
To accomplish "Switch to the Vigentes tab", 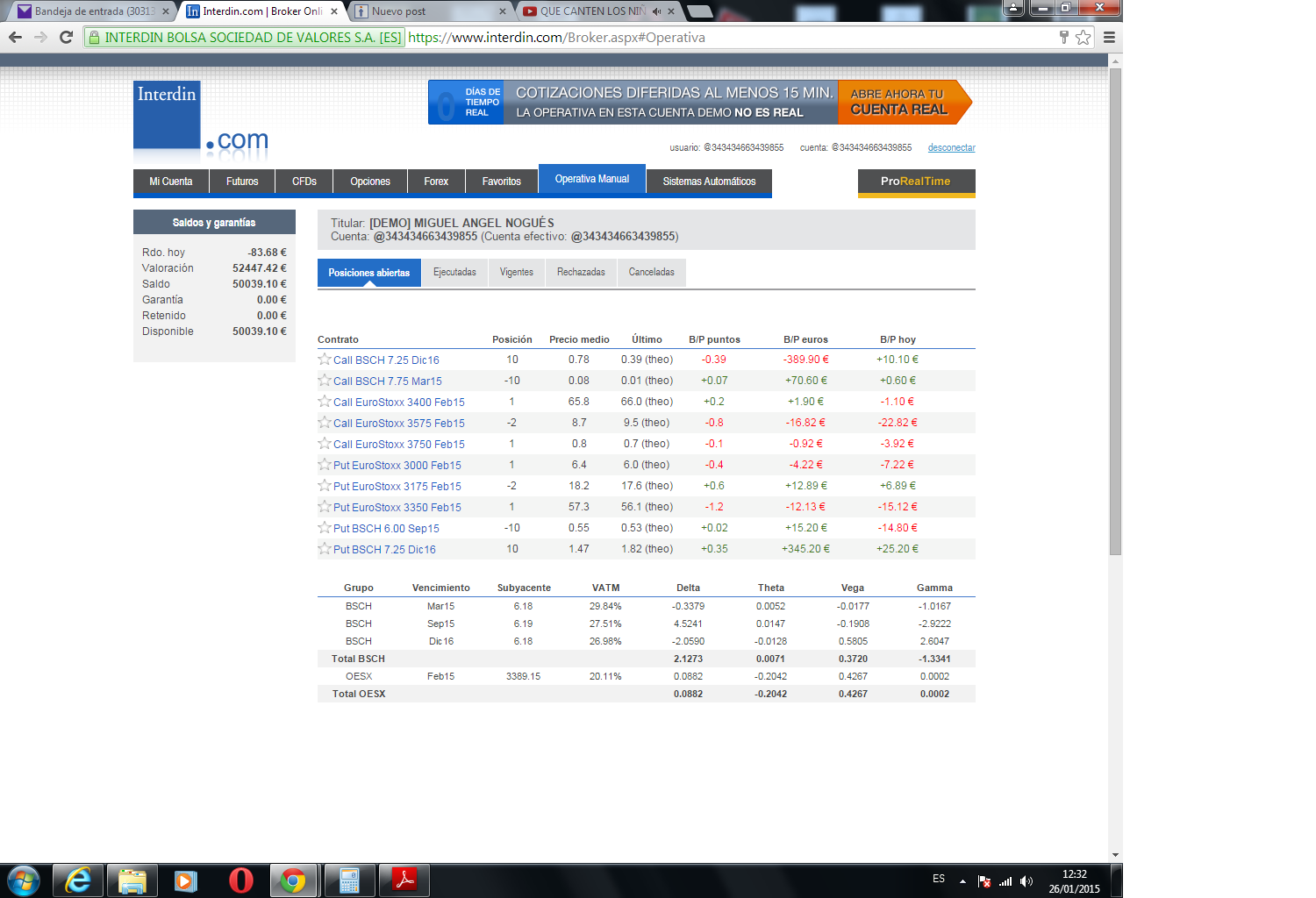I will [517, 273].
